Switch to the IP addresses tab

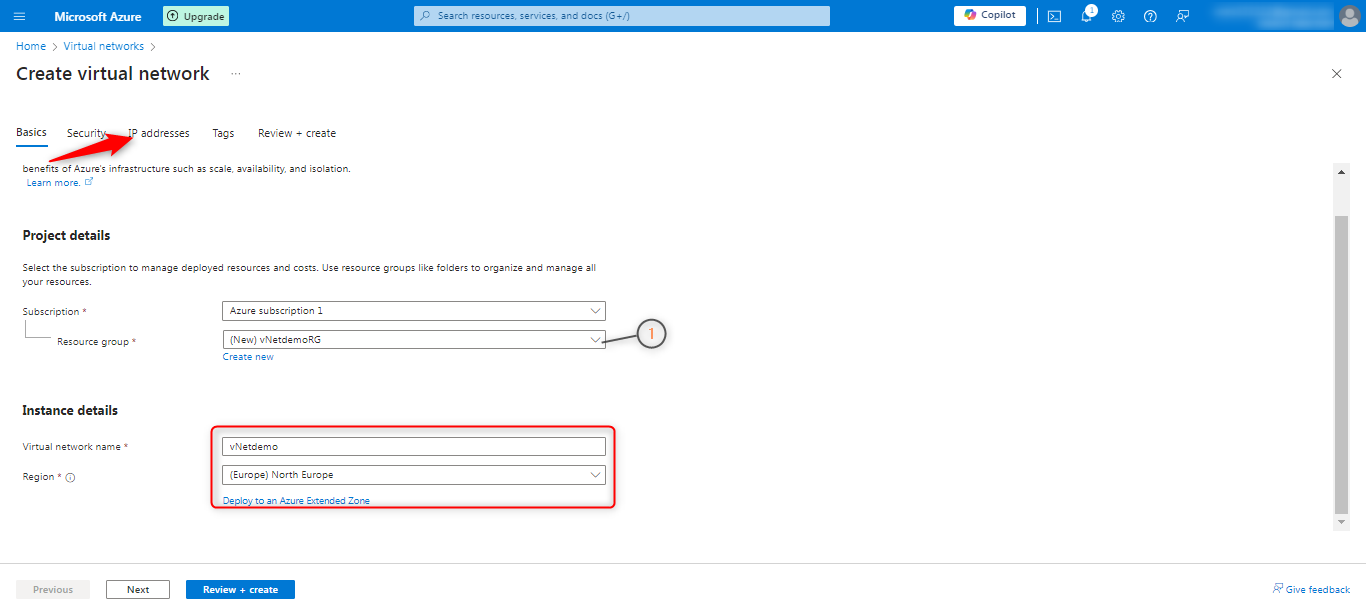pos(158,133)
